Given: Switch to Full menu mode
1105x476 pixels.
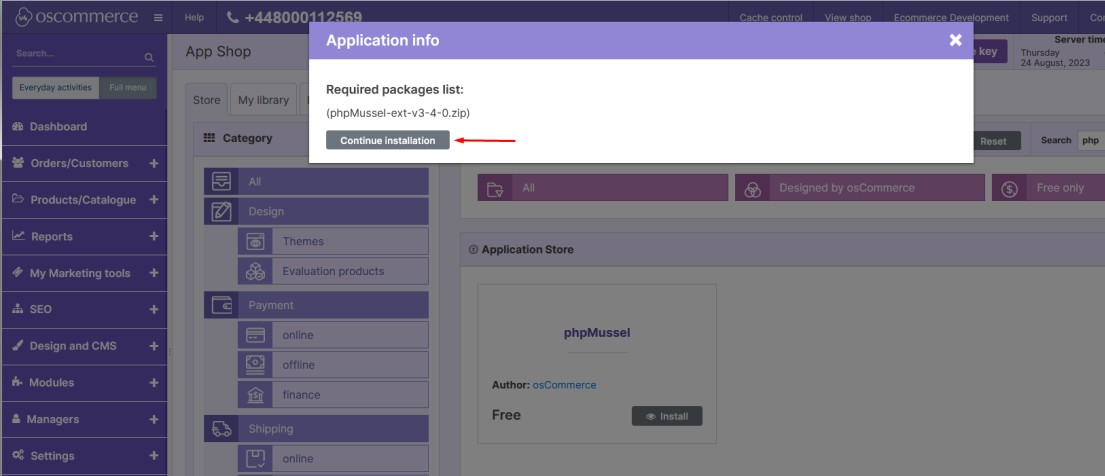Looking at the screenshot, I should pos(128,88).
